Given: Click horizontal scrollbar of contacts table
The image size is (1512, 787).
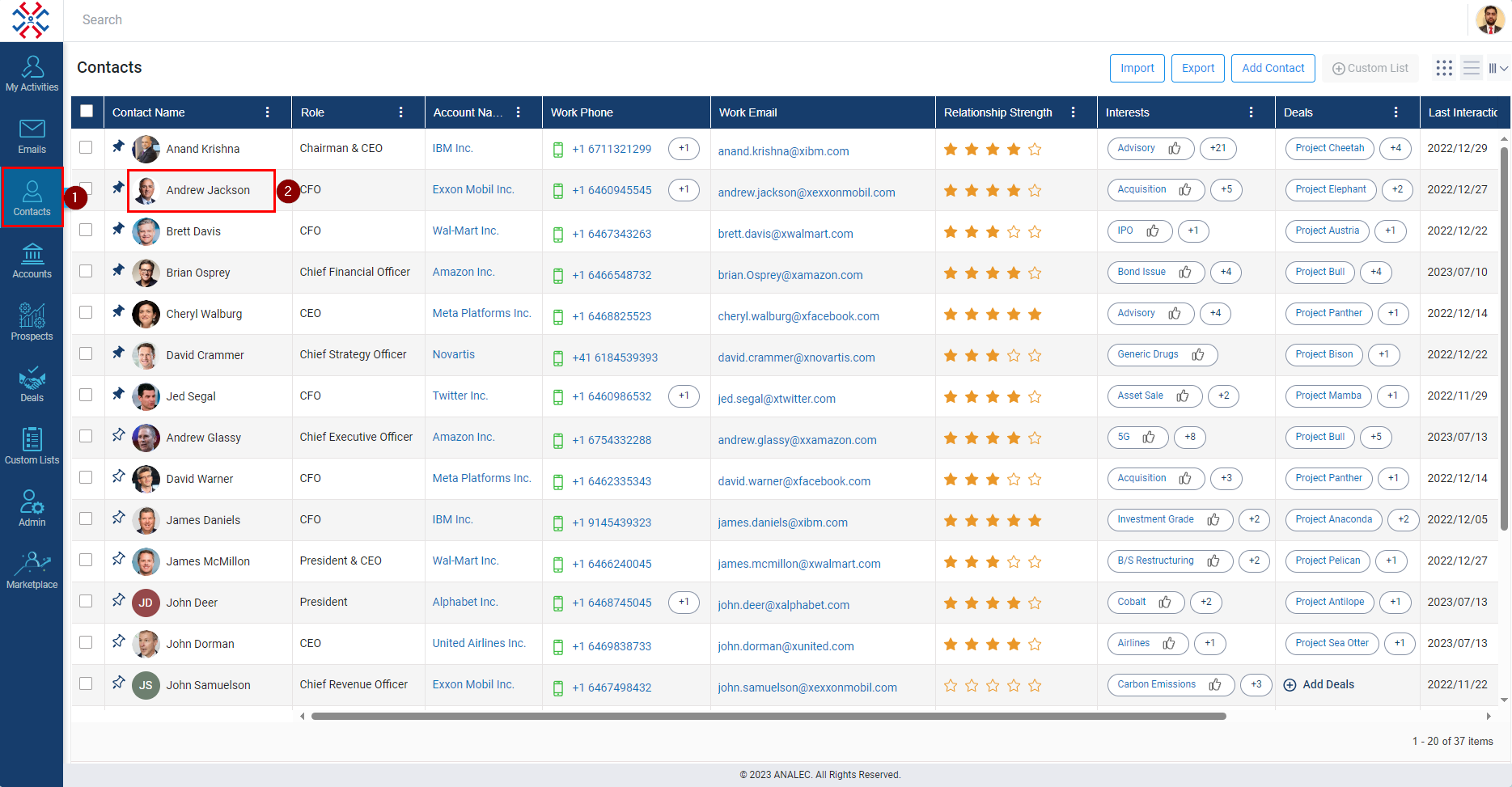Looking at the screenshot, I should click(x=769, y=716).
